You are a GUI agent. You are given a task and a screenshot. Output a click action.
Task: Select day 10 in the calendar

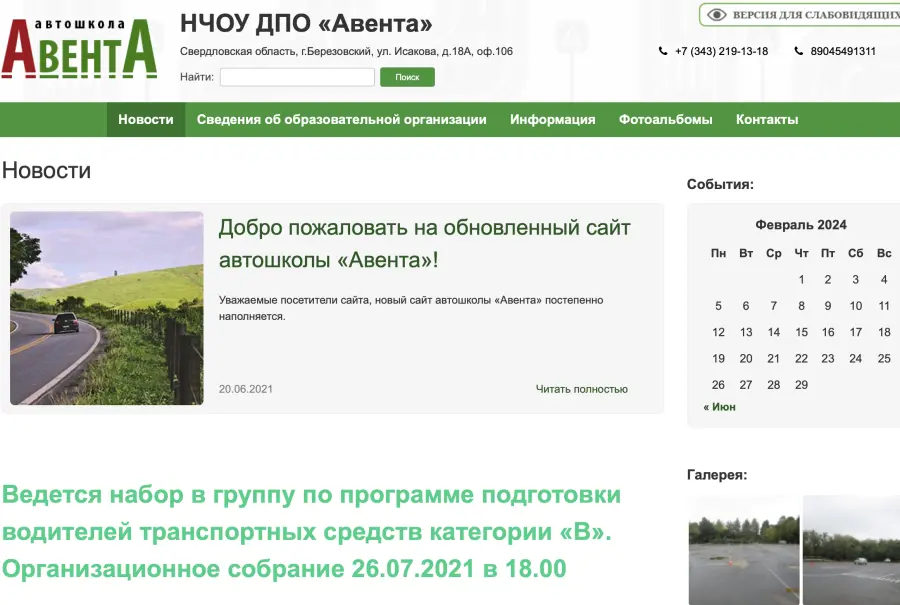tap(856, 306)
